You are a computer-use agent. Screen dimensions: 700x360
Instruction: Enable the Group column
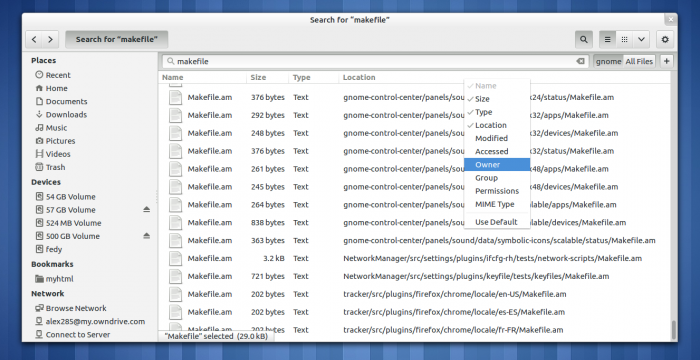pyautogui.click(x=497, y=178)
